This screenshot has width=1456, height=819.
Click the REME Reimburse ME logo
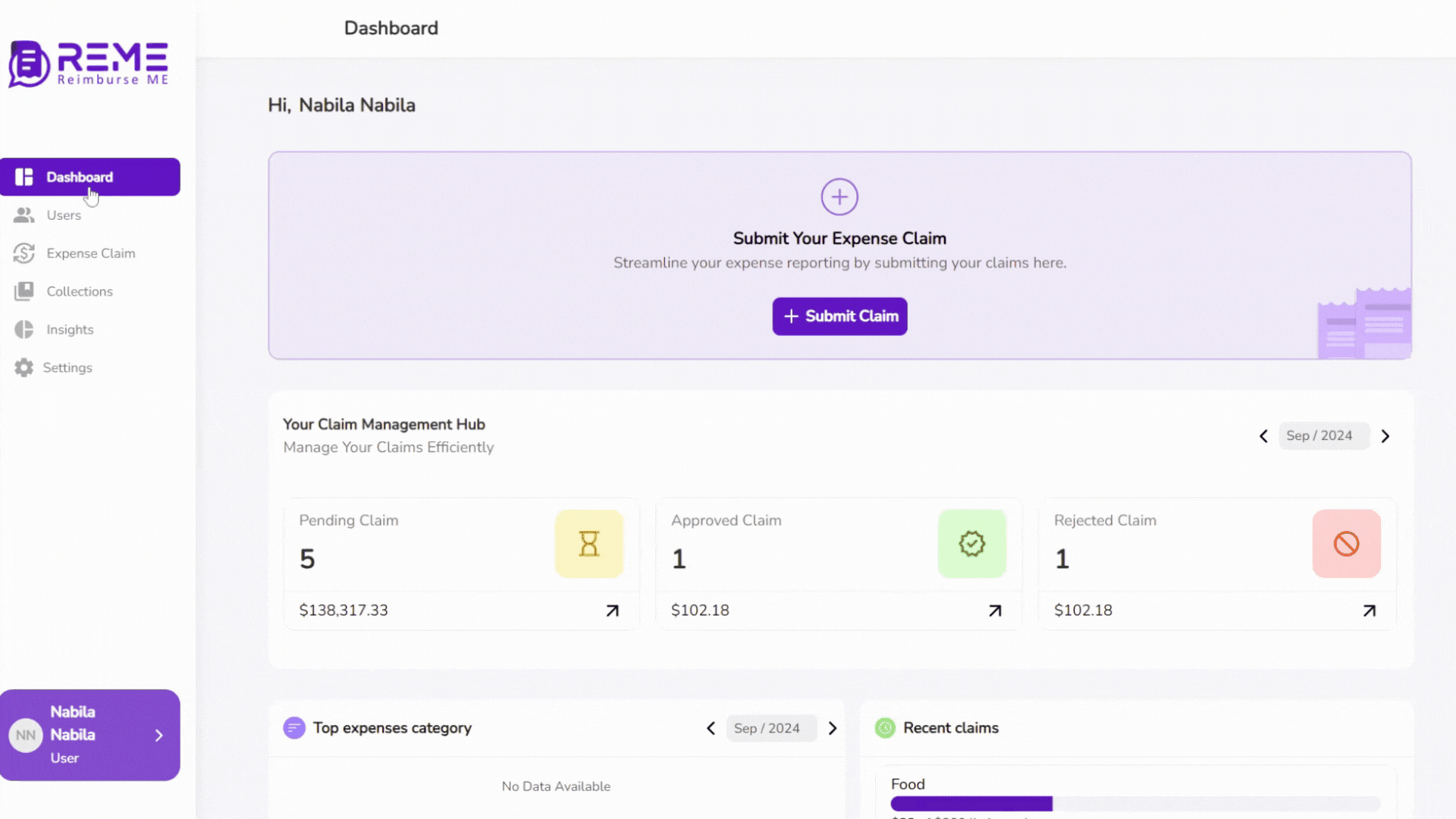click(89, 64)
